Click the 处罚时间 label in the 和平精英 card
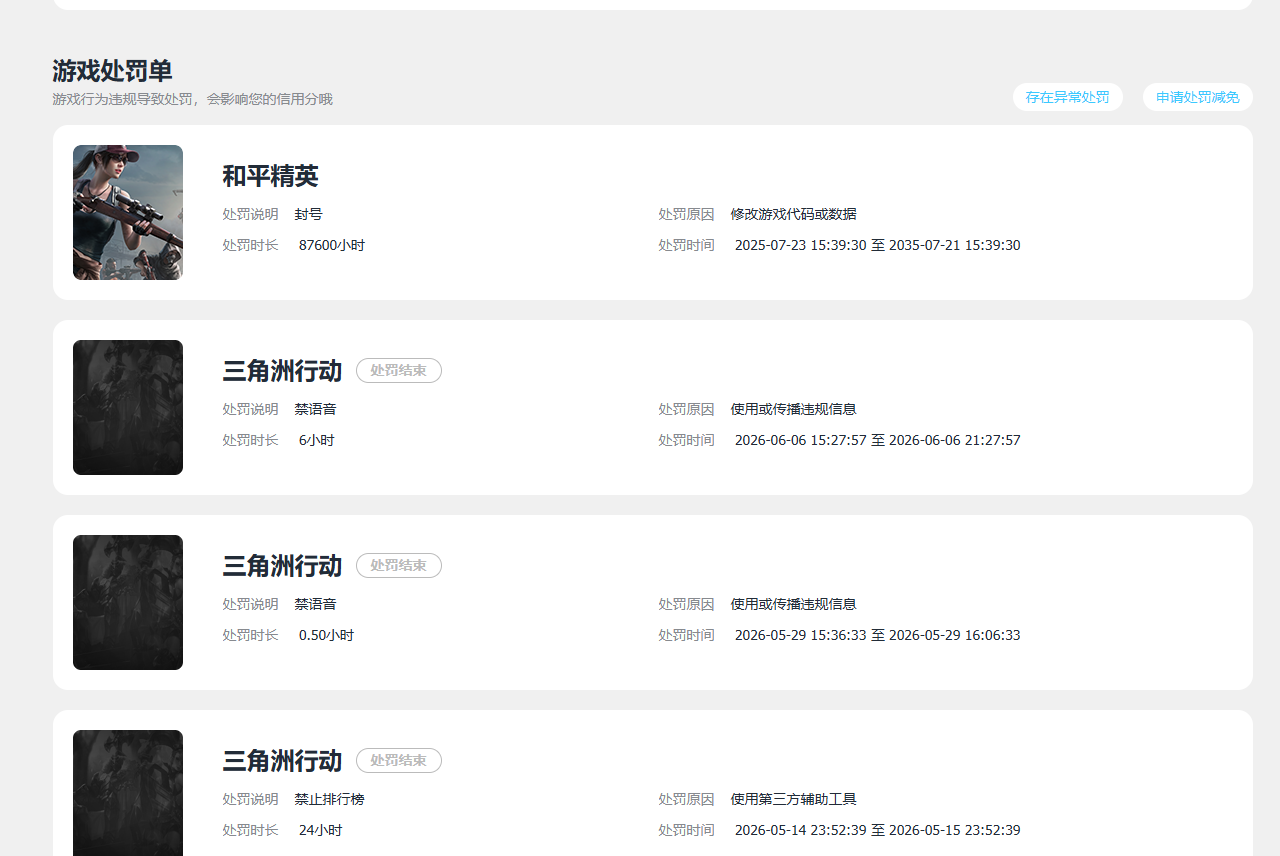The height and width of the screenshot is (856, 1280). 686,245
